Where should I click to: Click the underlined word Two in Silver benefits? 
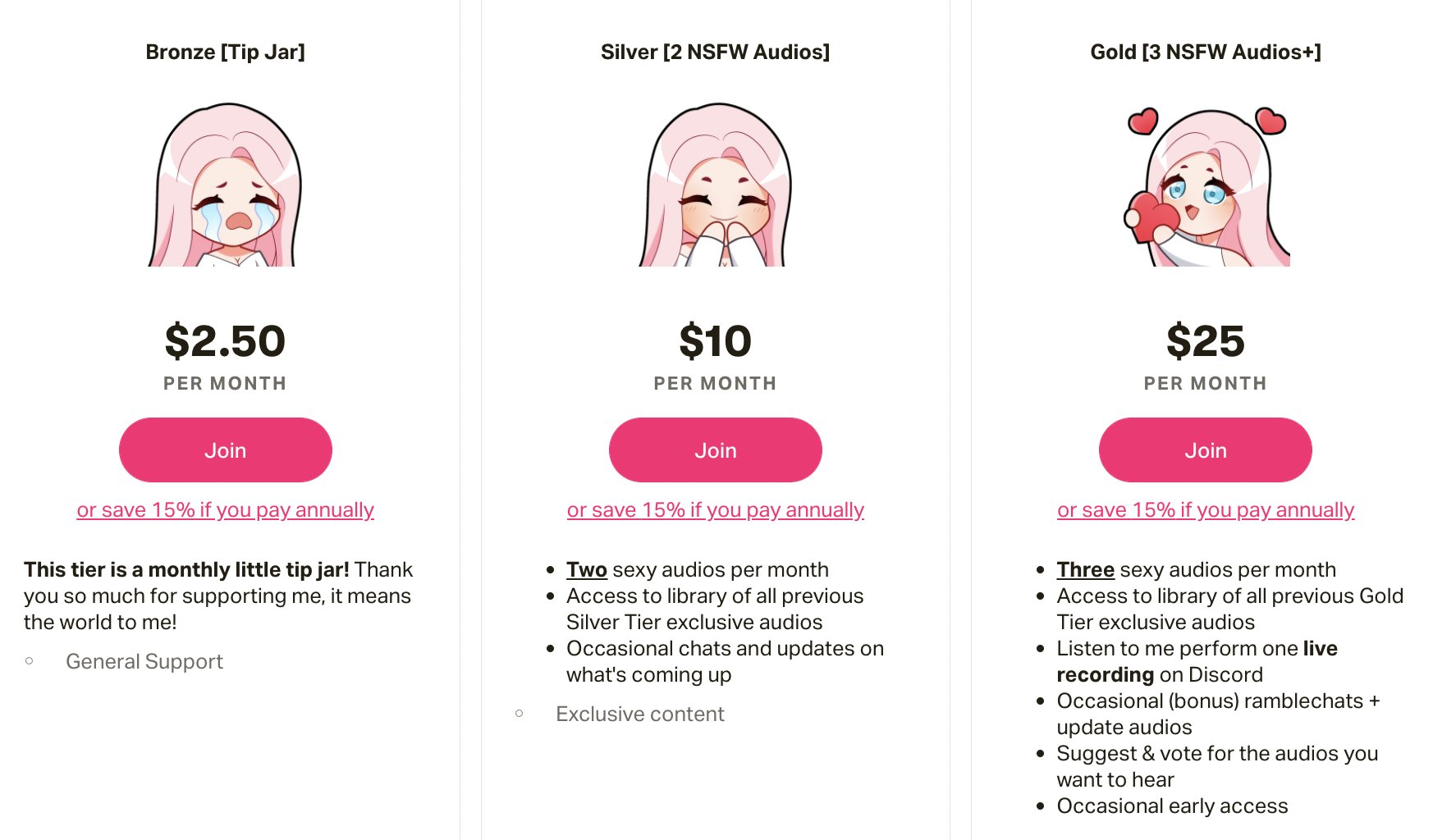pyautogui.click(x=586, y=570)
